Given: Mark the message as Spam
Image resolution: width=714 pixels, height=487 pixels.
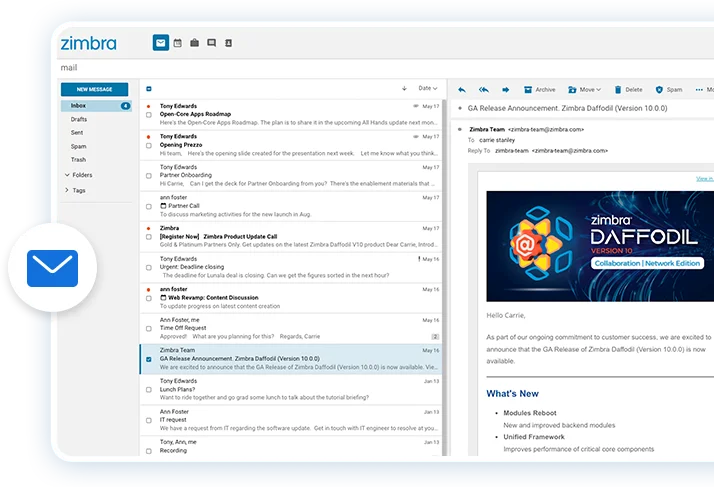Looking at the screenshot, I should tap(668, 90).
